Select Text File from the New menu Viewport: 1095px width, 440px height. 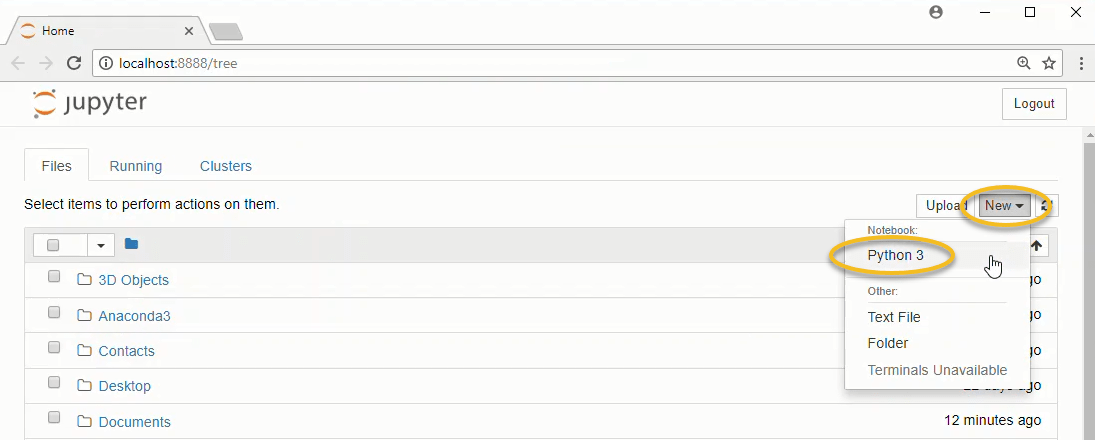coord(894,317)
